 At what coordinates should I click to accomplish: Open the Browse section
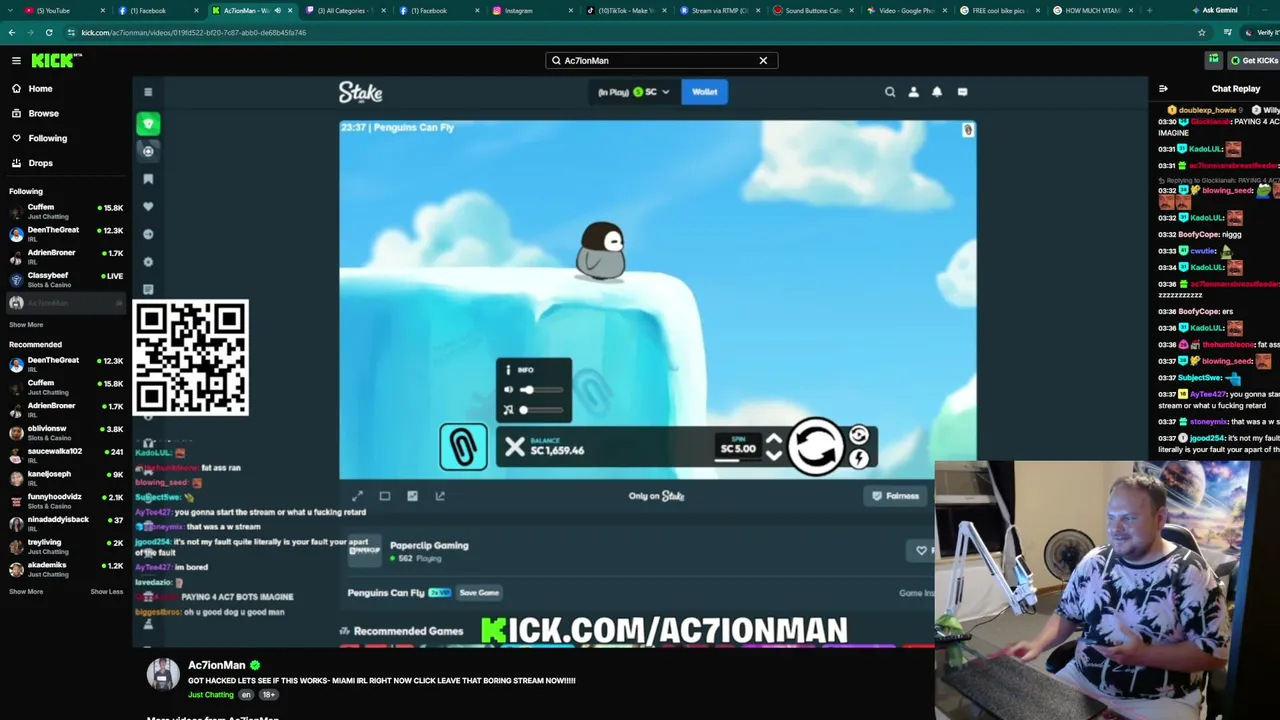[x=43, y=114]
